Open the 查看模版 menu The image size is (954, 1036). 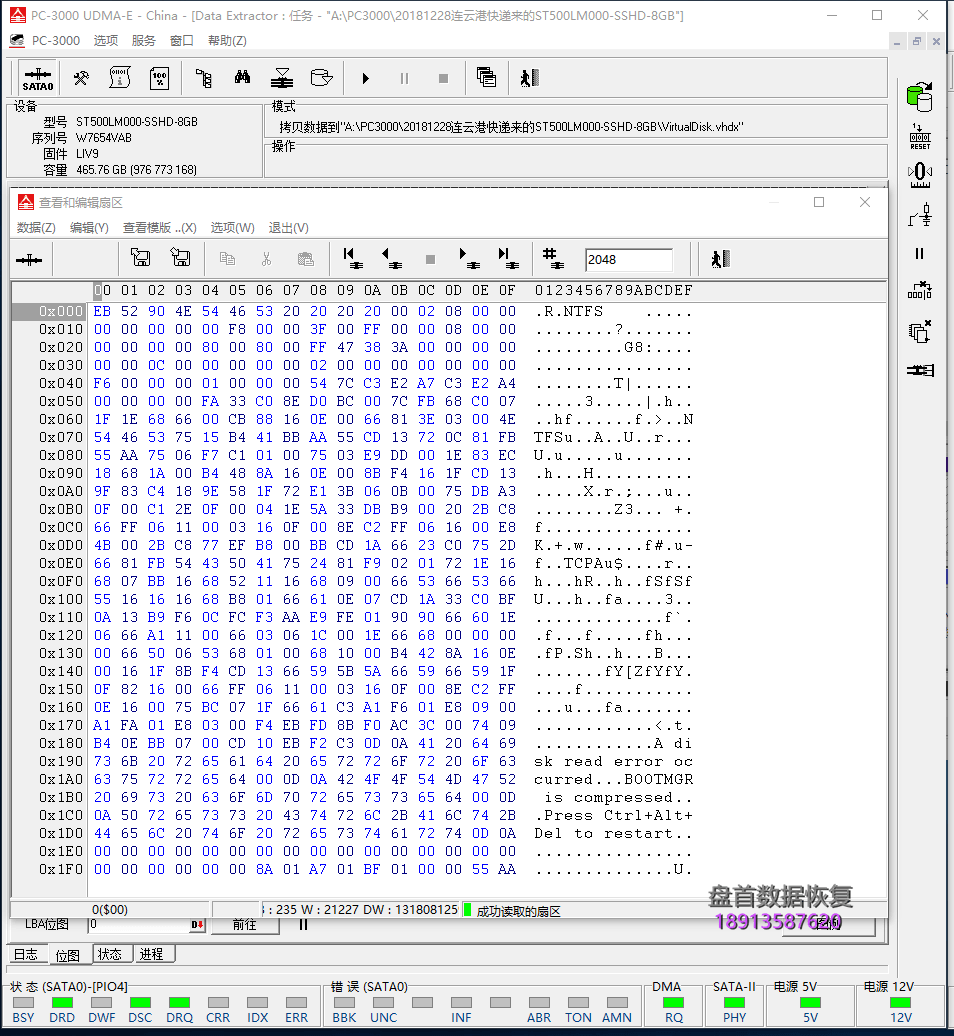tap(159, 228)
